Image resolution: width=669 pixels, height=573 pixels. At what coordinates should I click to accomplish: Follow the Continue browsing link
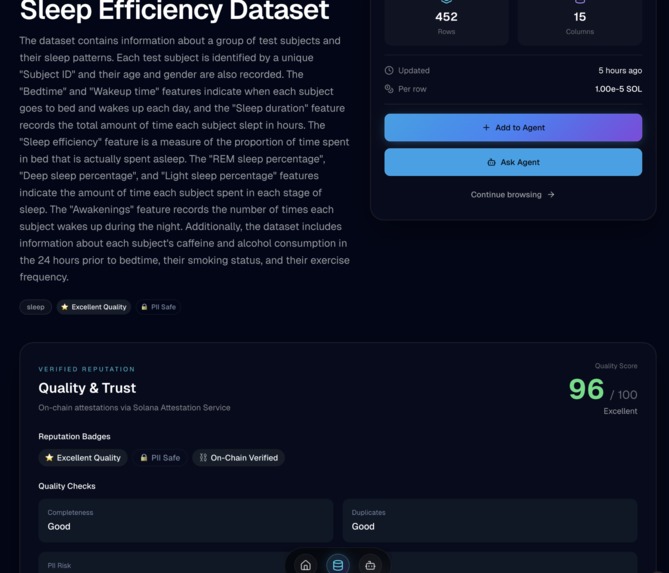[512, 195]
